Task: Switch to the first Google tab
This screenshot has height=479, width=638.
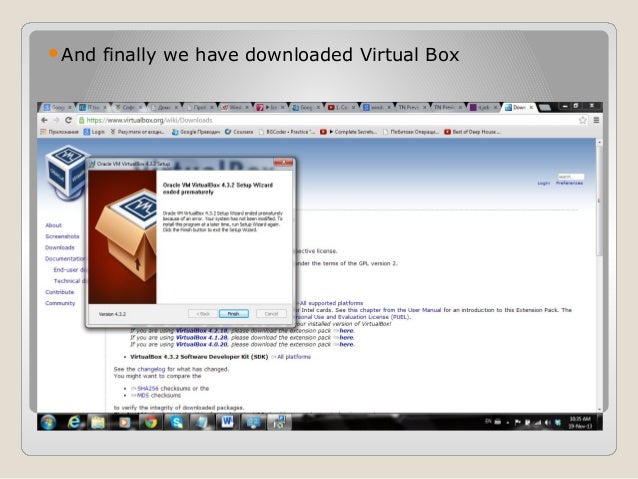Action: pos(58,107)
